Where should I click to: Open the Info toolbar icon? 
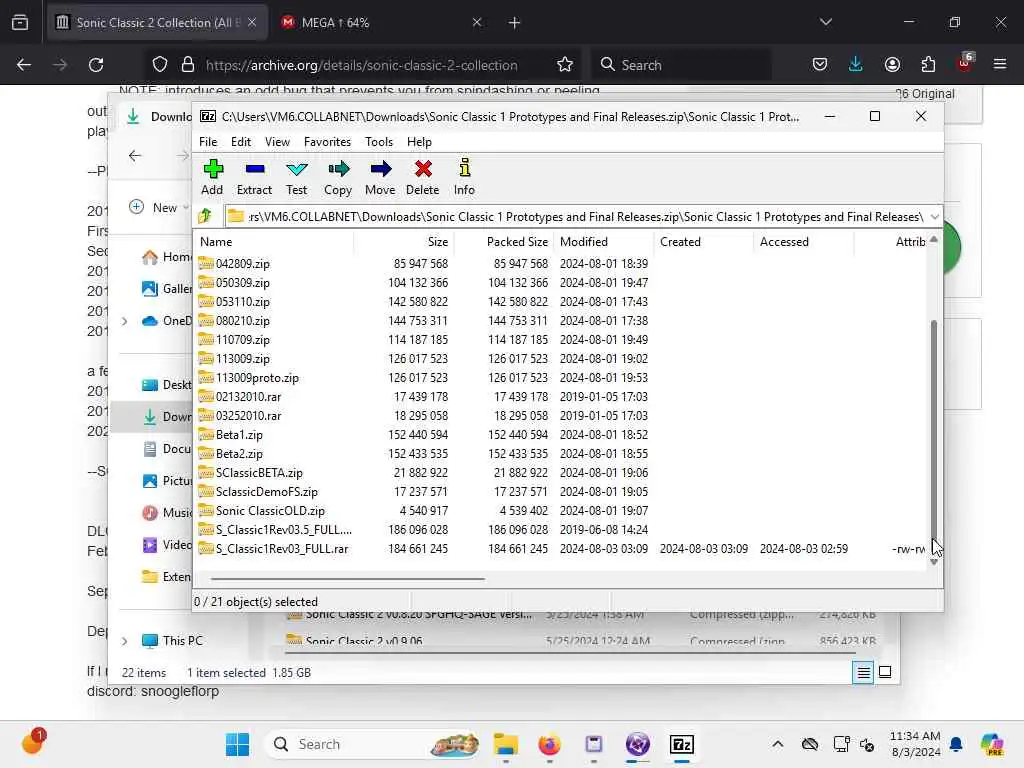(x=464, y=177)
